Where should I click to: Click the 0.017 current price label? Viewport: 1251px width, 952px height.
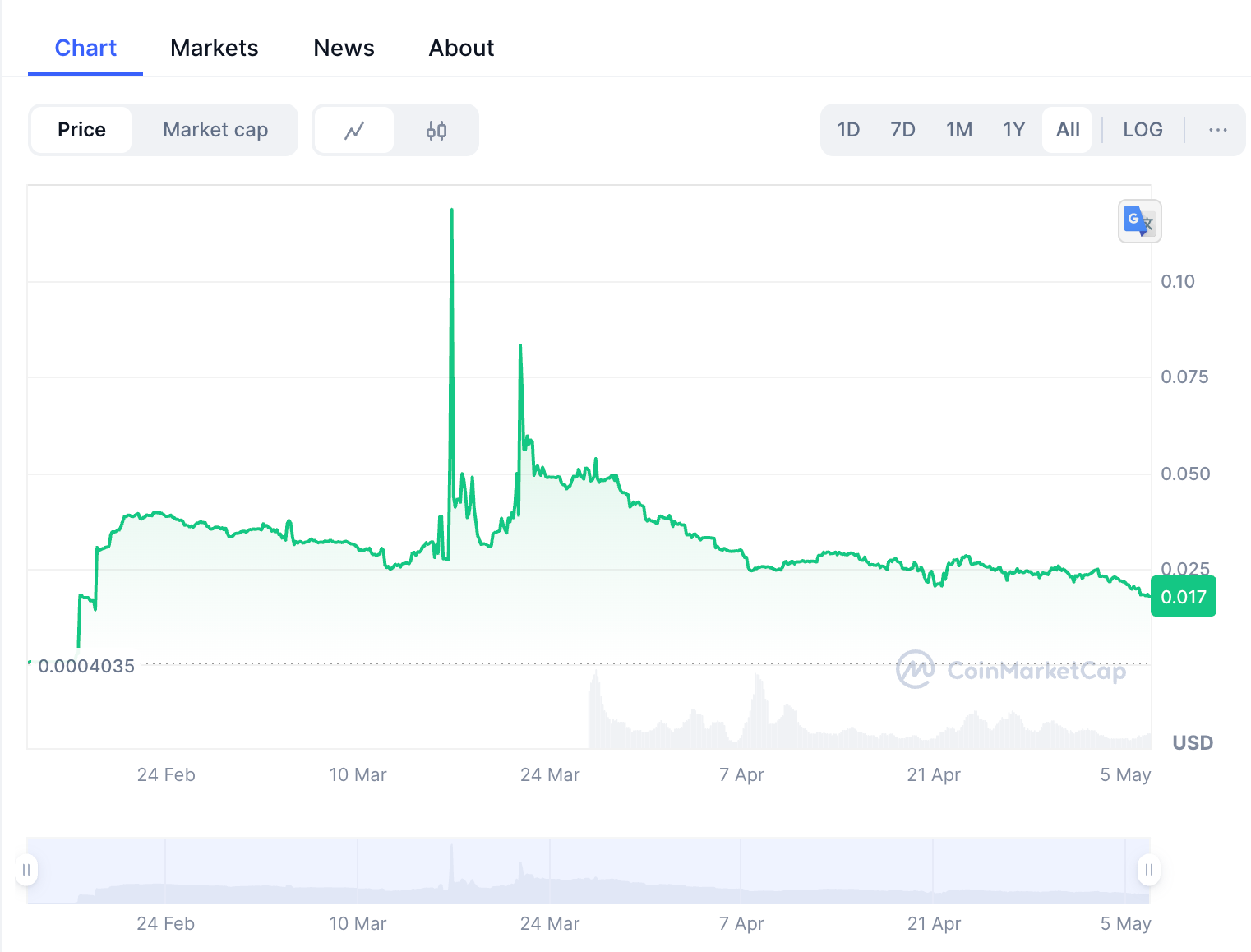click(x=1183, y=597)
